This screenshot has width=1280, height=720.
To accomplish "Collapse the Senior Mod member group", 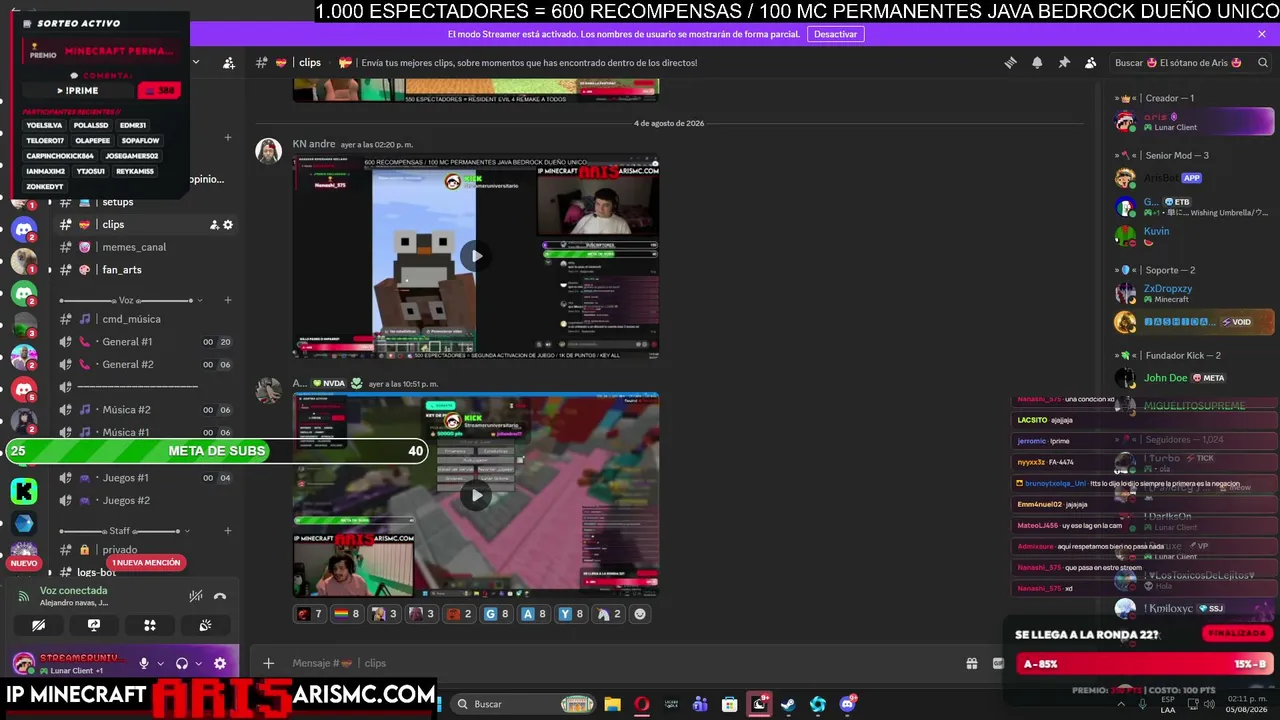I will (1164, 155).
